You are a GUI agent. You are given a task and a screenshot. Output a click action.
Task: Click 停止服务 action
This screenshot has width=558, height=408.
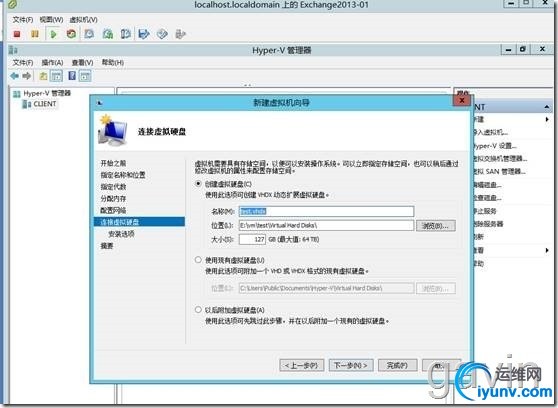[485, 211]
